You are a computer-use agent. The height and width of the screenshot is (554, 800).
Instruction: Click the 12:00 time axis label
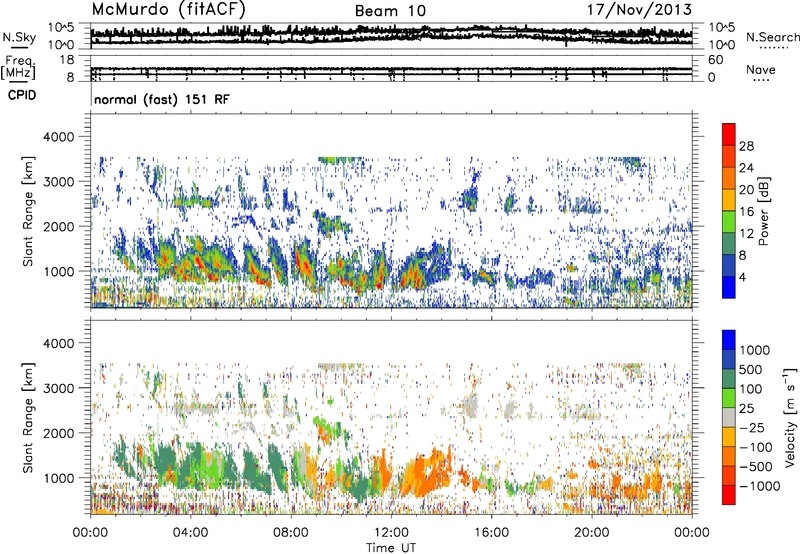click(391, 533)
